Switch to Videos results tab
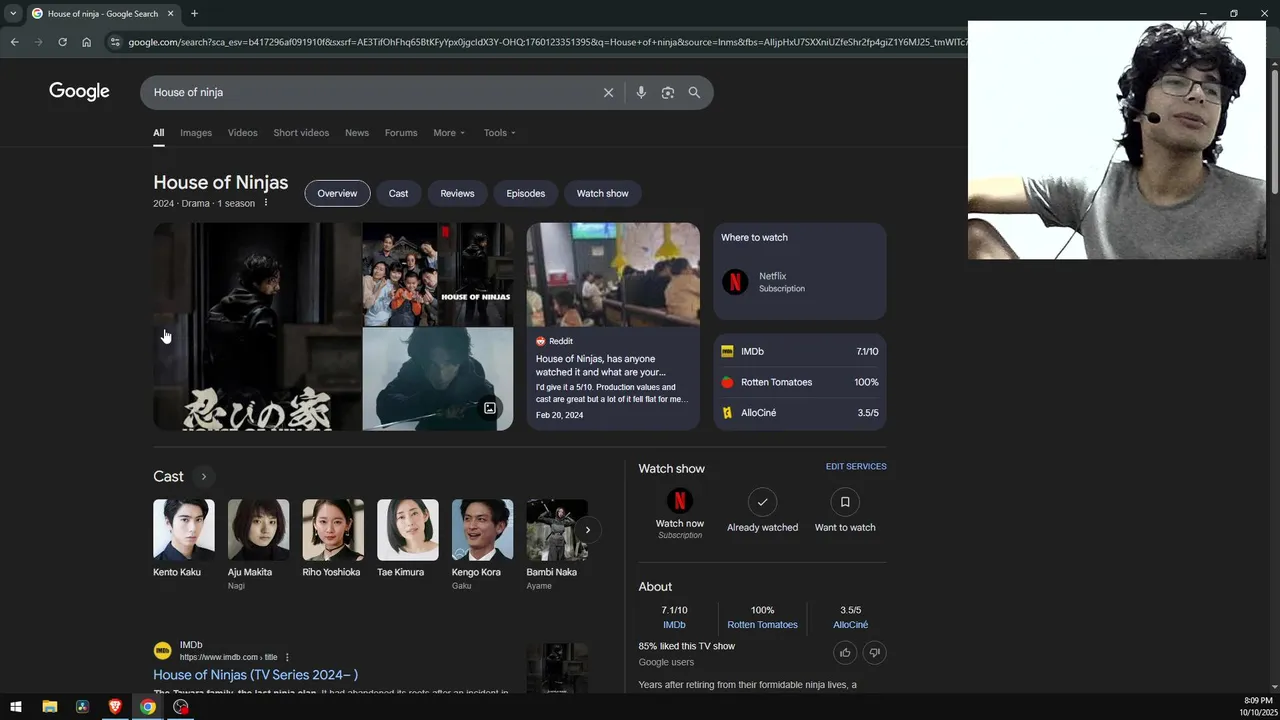 coord(242,133)
